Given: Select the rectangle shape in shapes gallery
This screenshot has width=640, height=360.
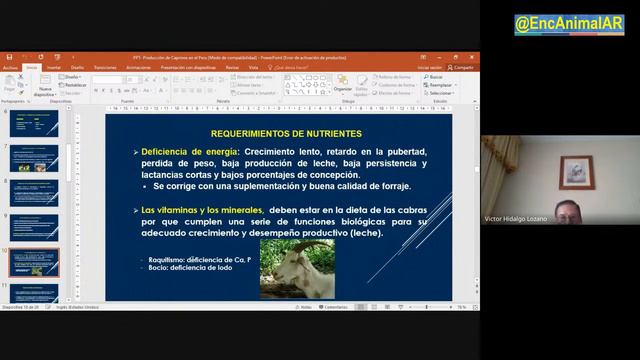Looking at the screenshot, I should 309,77.
